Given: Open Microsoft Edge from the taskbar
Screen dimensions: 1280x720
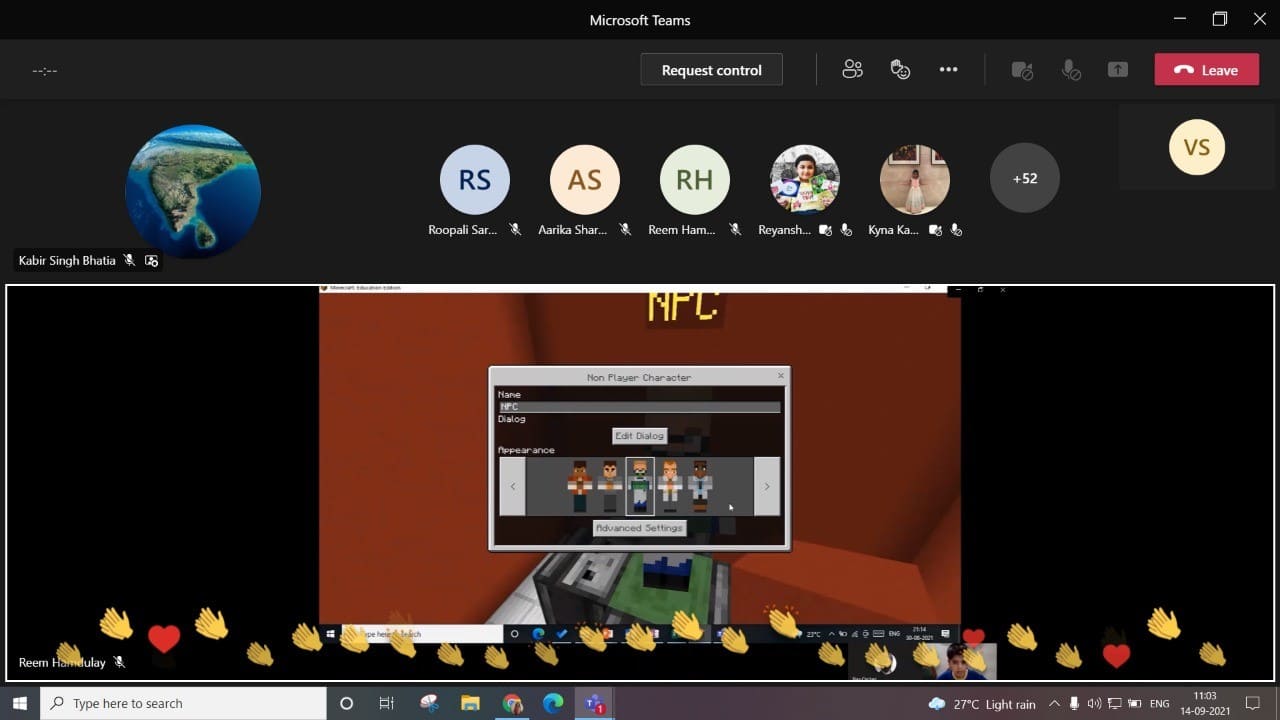Looking at the screenshot, I should click(x=553, y=704).
